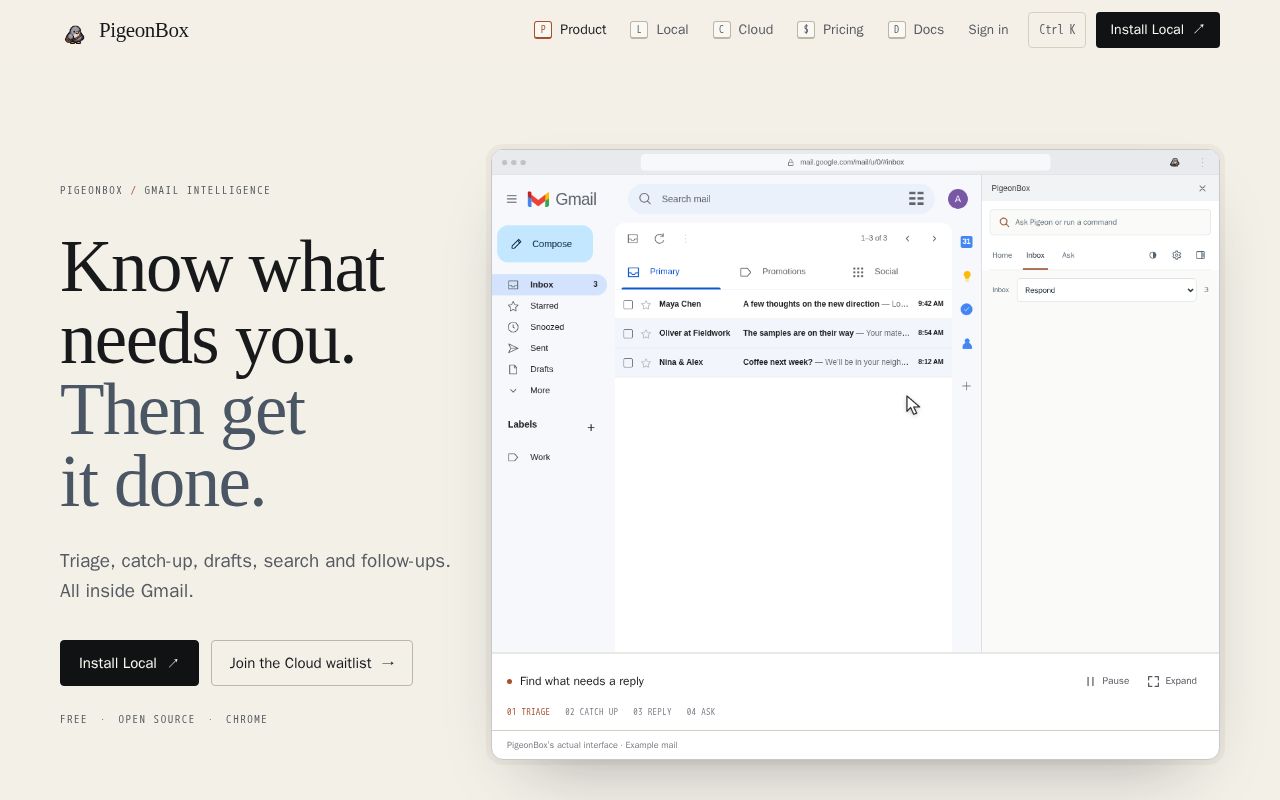The image size is (1280, 800).
Task: Open Docs in the top navigation
Action: click(x=916, y=30)
